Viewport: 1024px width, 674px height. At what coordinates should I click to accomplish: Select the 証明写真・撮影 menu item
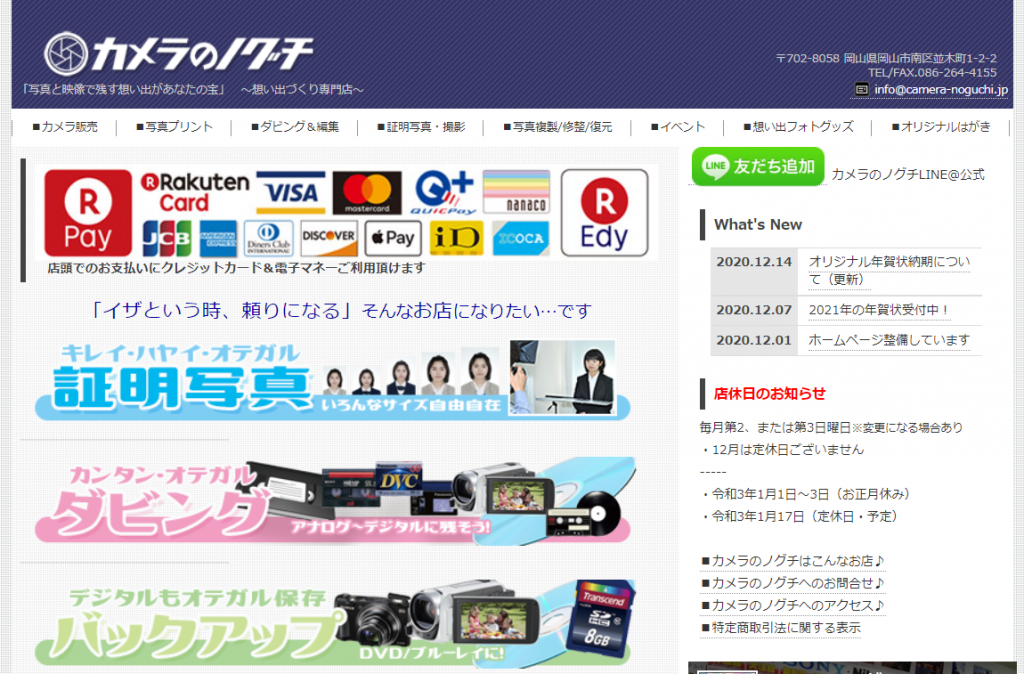coord(420,127)
